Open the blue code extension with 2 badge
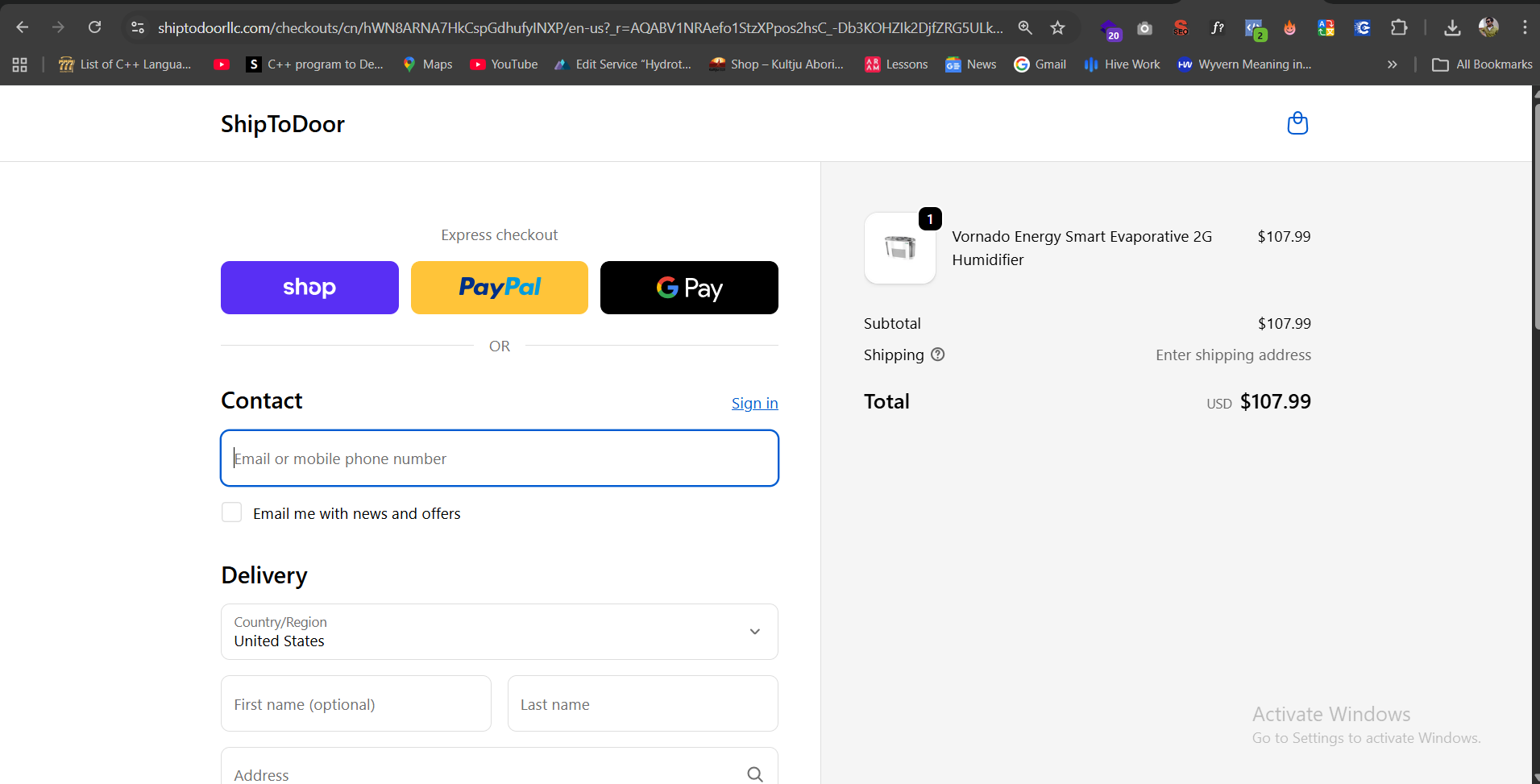The height and width of the screenshot is (784, 1540). click(1255, 29)
